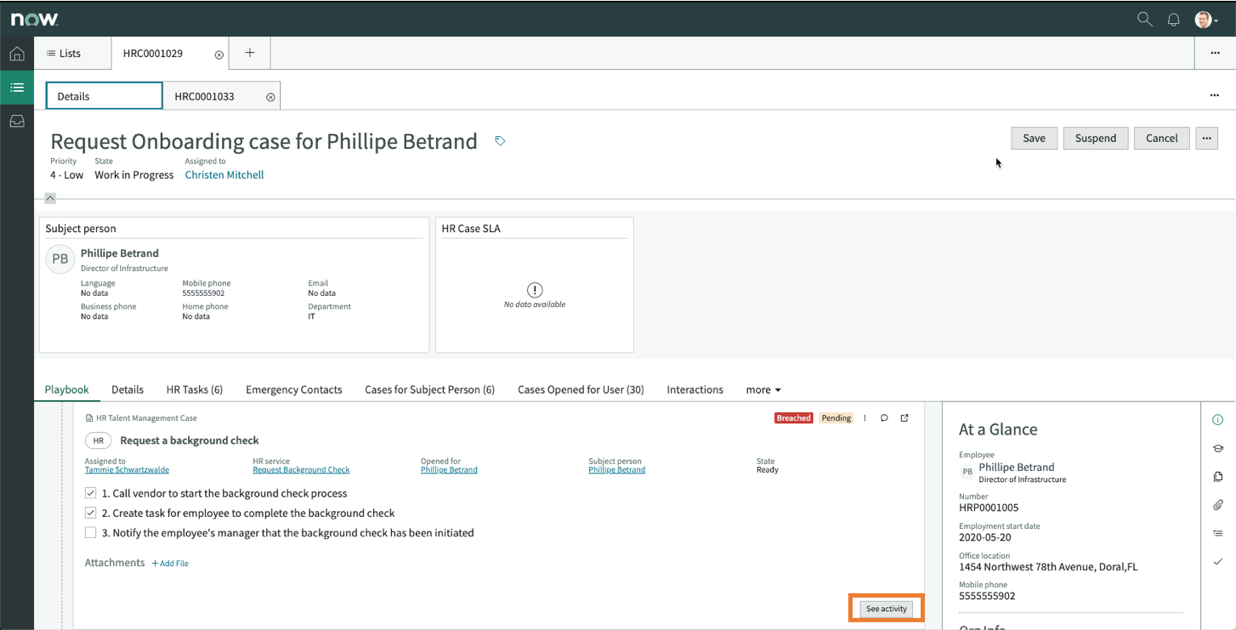Screen dimensions: 1236x630
Task: Open playbook card vertical ellipsis menu
Action: click(x=865, y=418)
